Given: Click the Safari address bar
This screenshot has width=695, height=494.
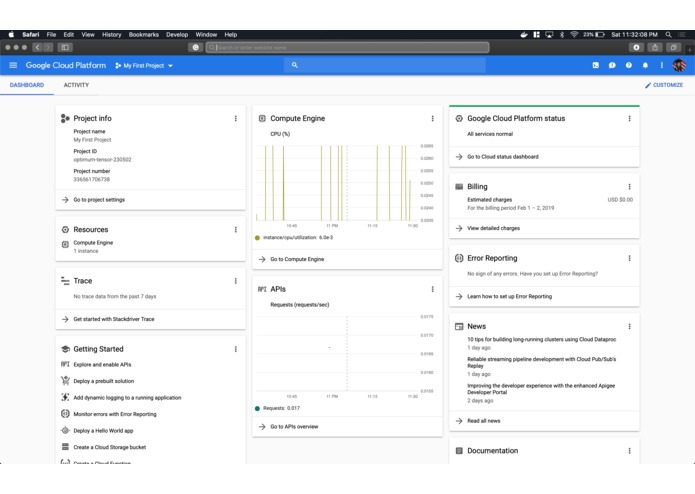Looking at the screenshot, I should pyautogui.click(x=348, y=47).
